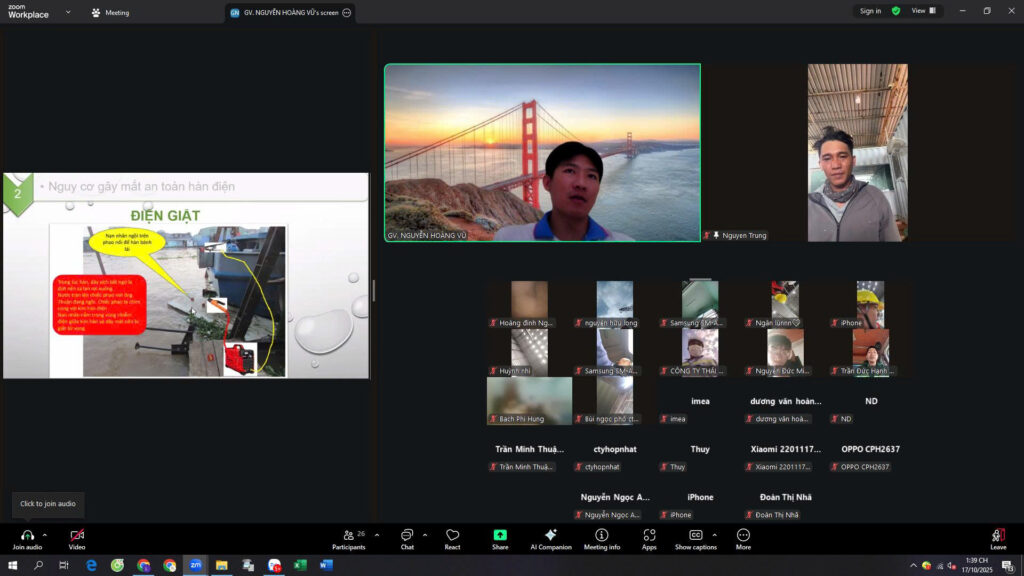The width and height of the screenshot is (1024, 576).
Task: Open the Apps menu
Action: (649, 536)
